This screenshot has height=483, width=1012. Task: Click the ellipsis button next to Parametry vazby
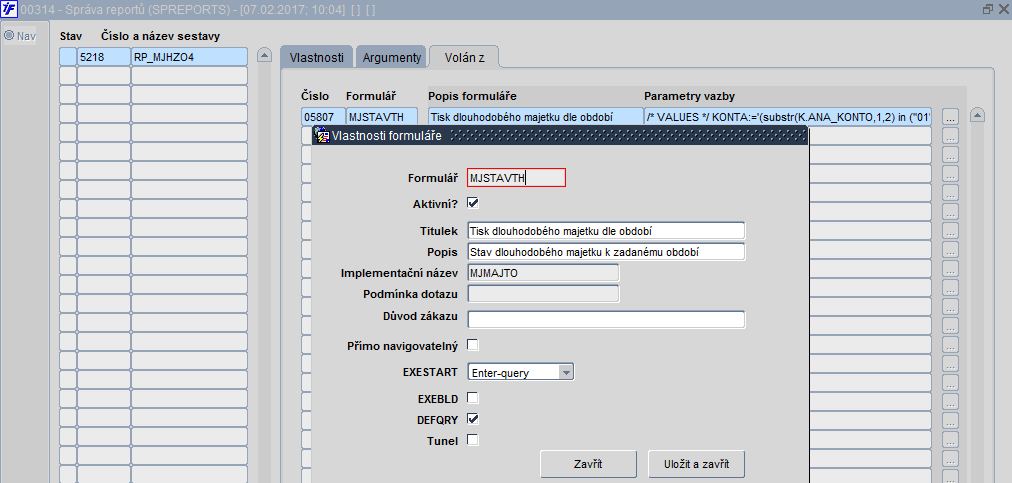950,118
